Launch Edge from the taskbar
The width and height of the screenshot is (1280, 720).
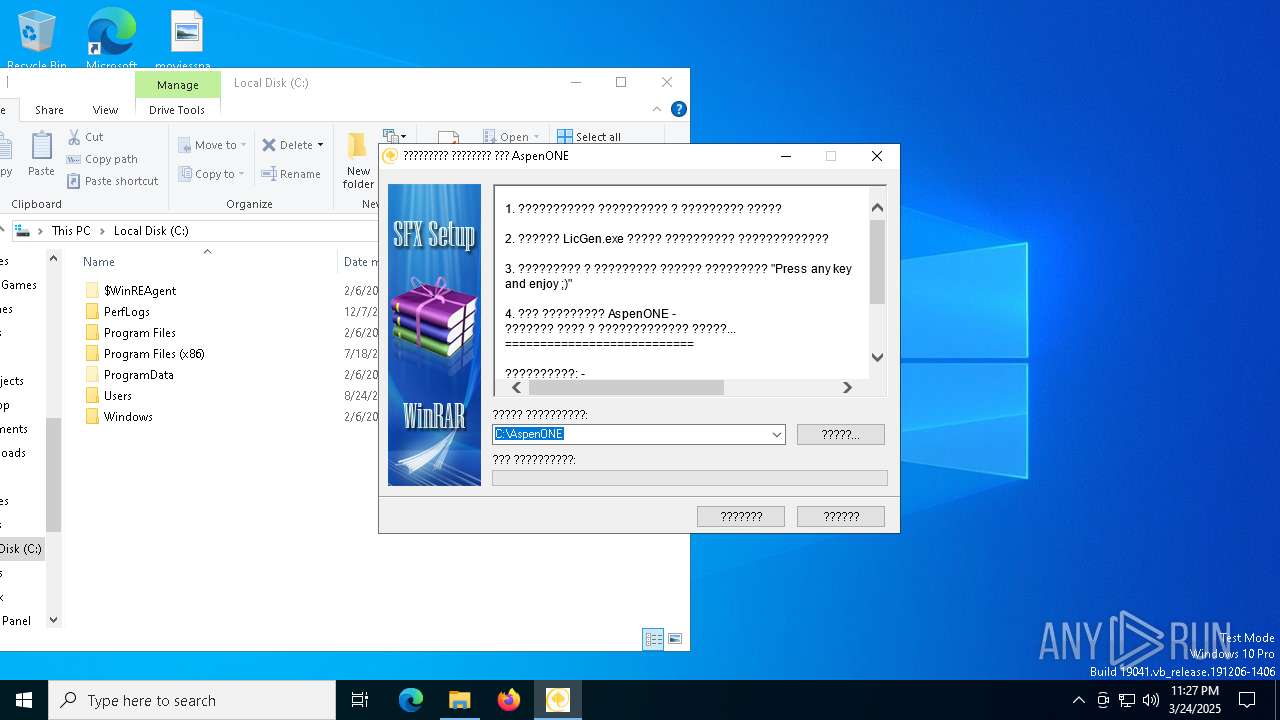click(x=411, y=700)
